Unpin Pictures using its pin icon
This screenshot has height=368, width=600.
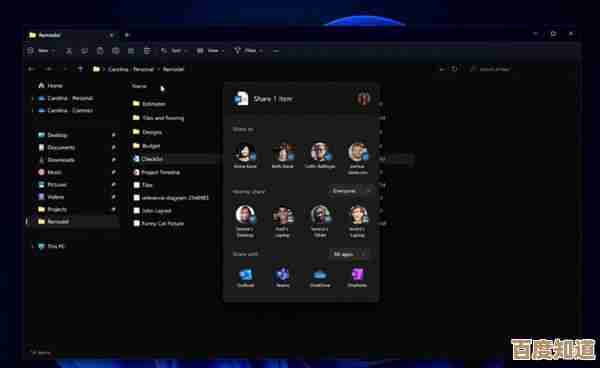click(x=114, y=184)
